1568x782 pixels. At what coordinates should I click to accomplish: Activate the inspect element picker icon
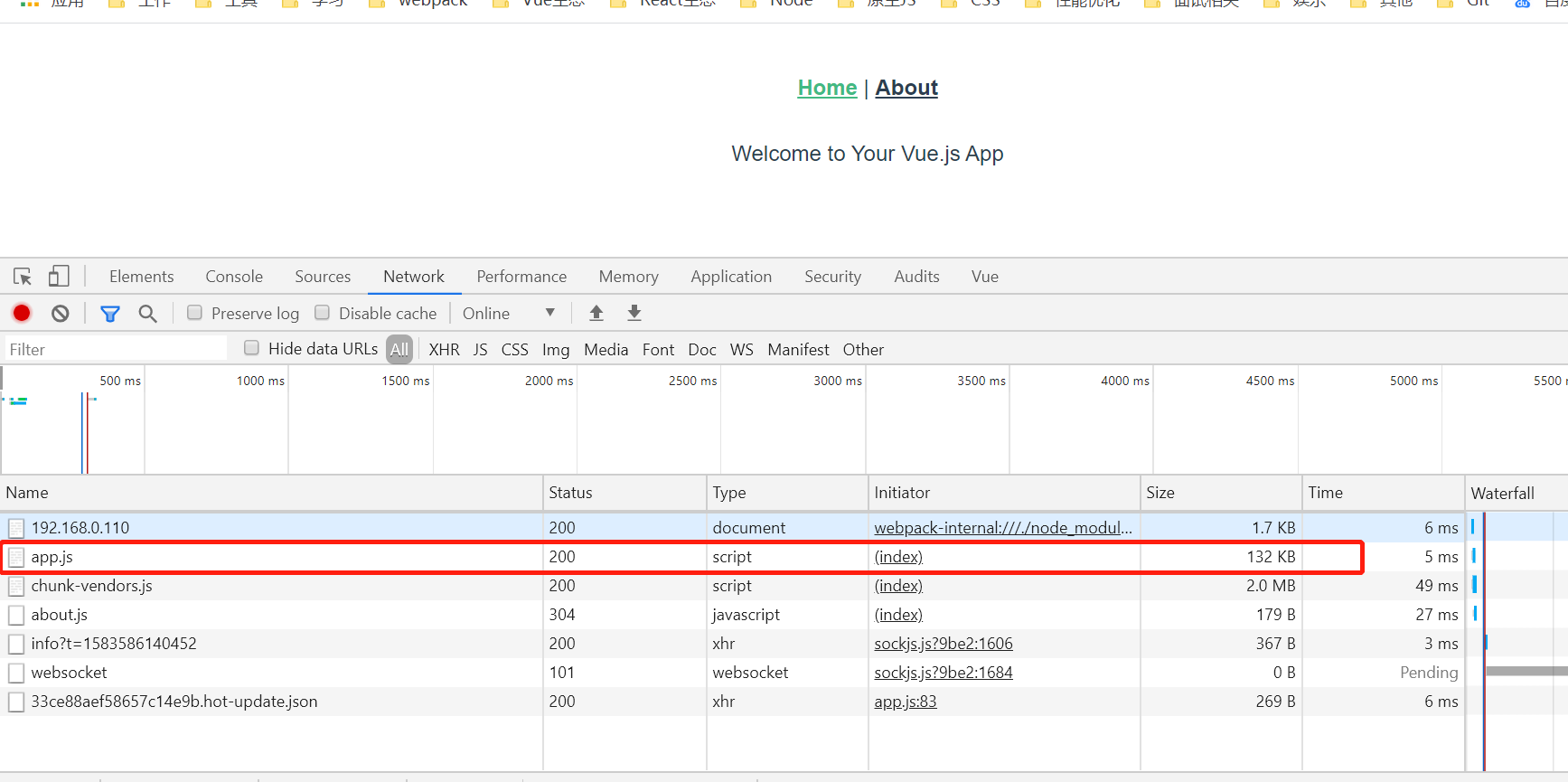[x=23, y=277]
